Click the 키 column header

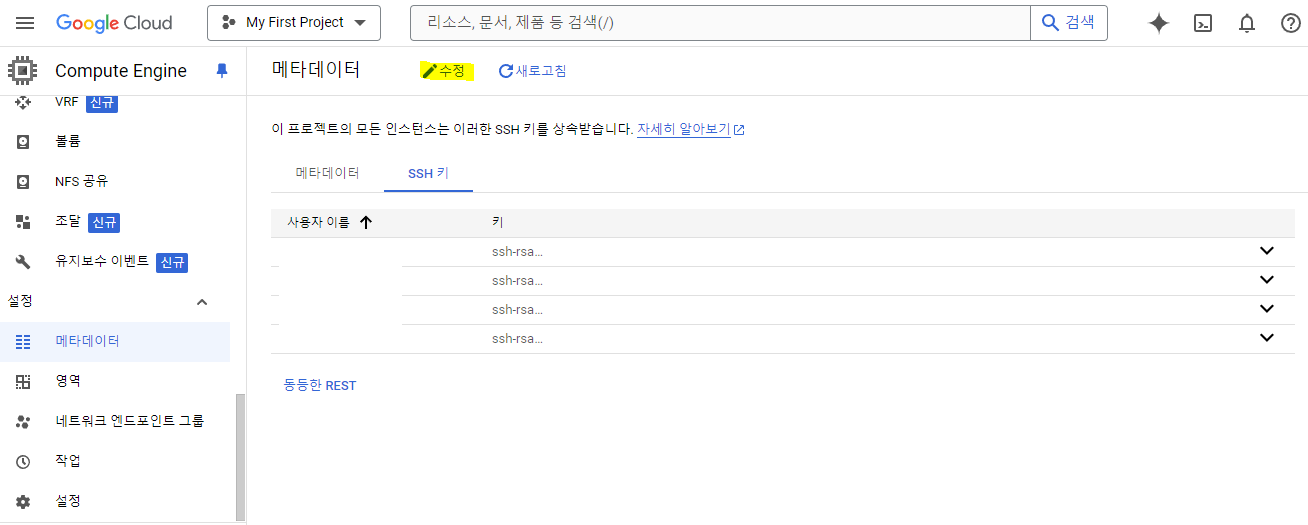coord(497,223)
